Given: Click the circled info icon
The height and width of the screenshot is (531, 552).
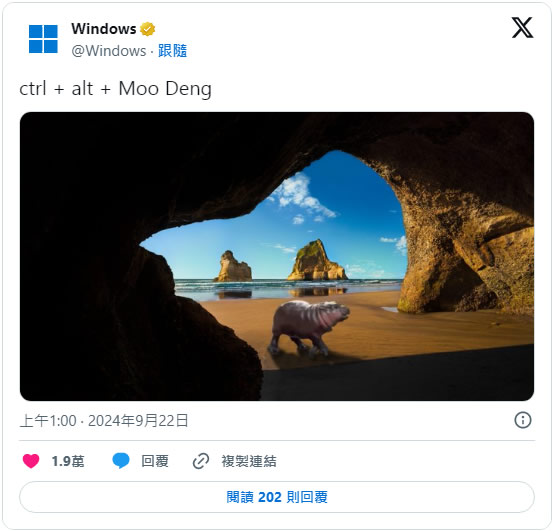Looking at the screenshot, I should point(523,420).
